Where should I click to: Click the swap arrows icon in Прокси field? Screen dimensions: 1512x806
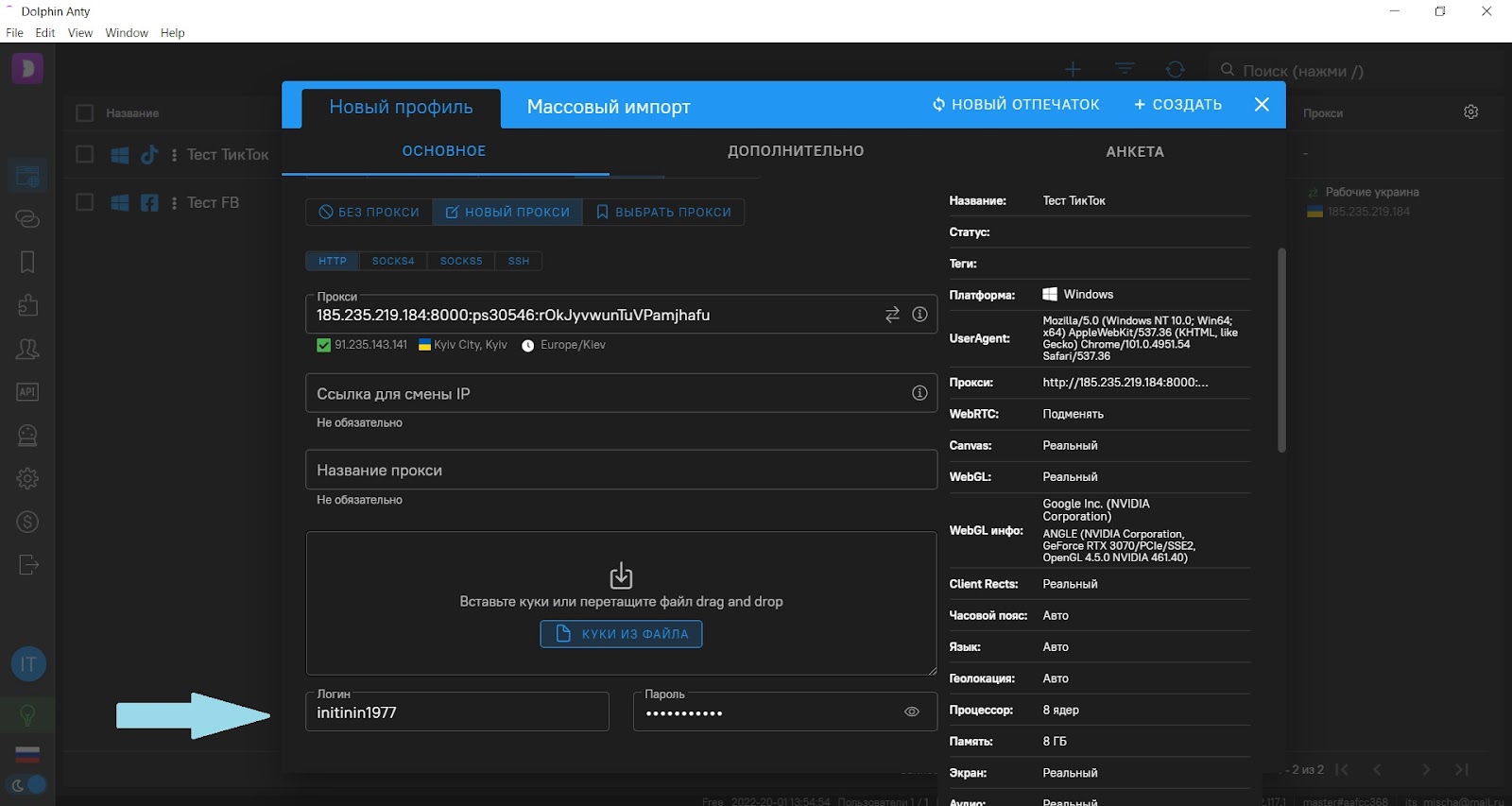click(x=892, y=315)
